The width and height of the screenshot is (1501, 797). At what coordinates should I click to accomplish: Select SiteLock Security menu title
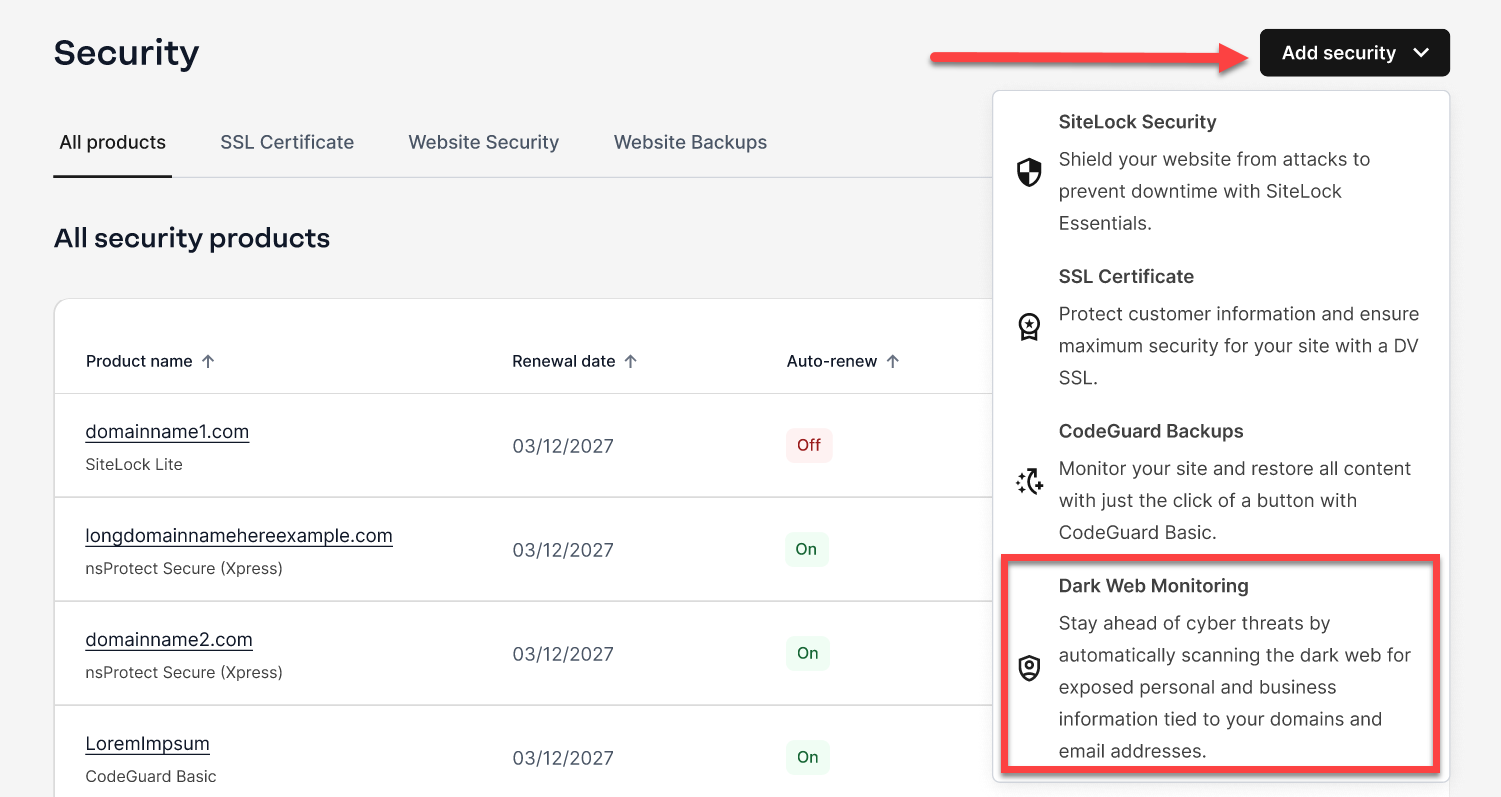[1138, 122]
